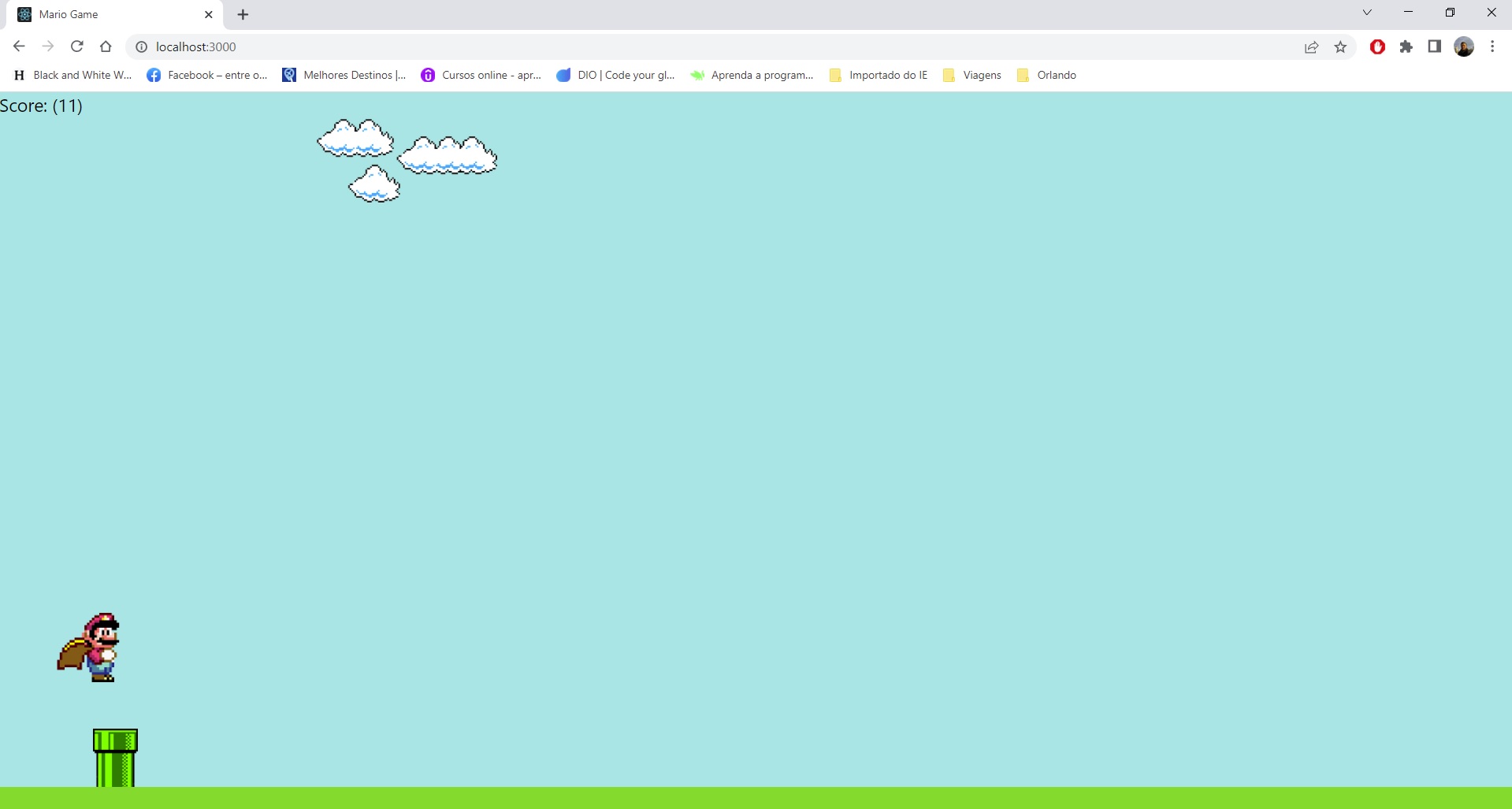
Task: Navigate forward in browser history
Action: tap(47, 46)
